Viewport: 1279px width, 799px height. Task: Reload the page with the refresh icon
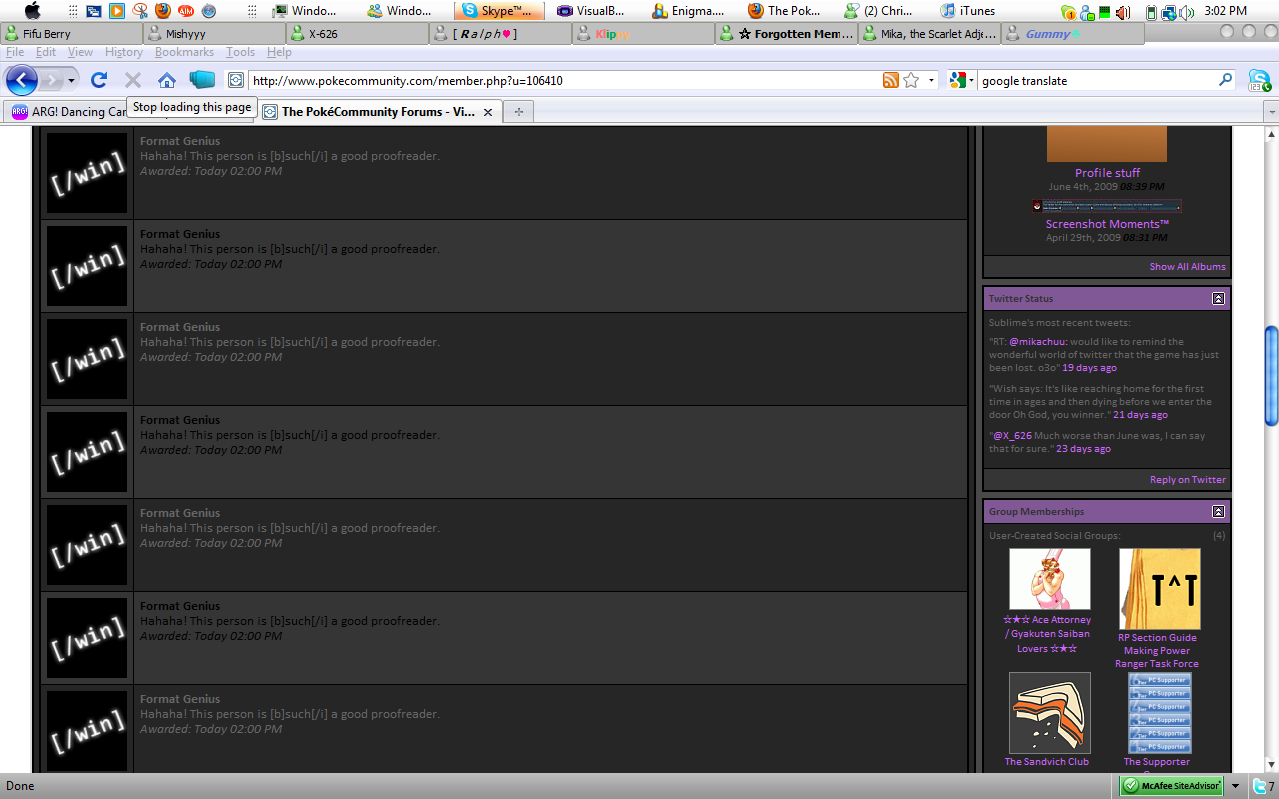98,80
